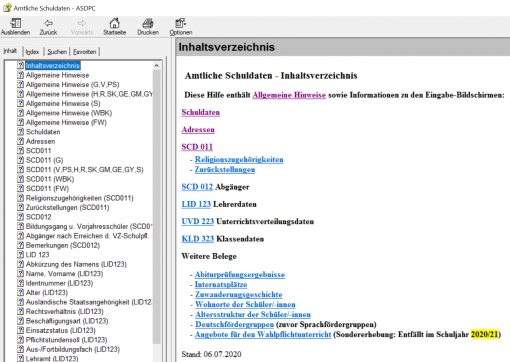Select the 'LID 123' tree entry
This screenshot has width=510, height=362.
[37, 255]
